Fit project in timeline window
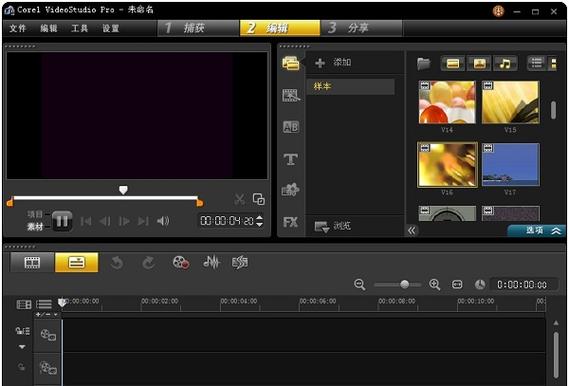 457,284
